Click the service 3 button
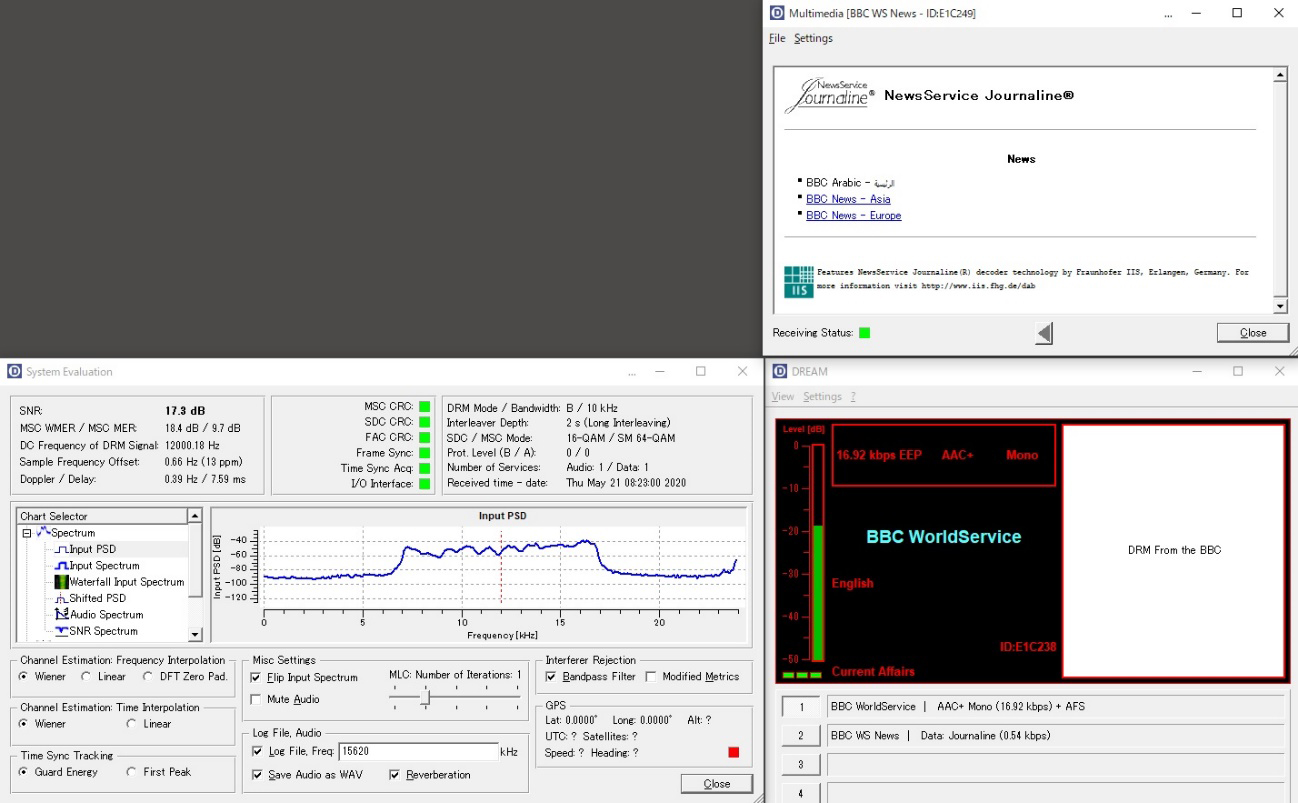Screen dimensions: 1298x803 click(x=800, y=765)
